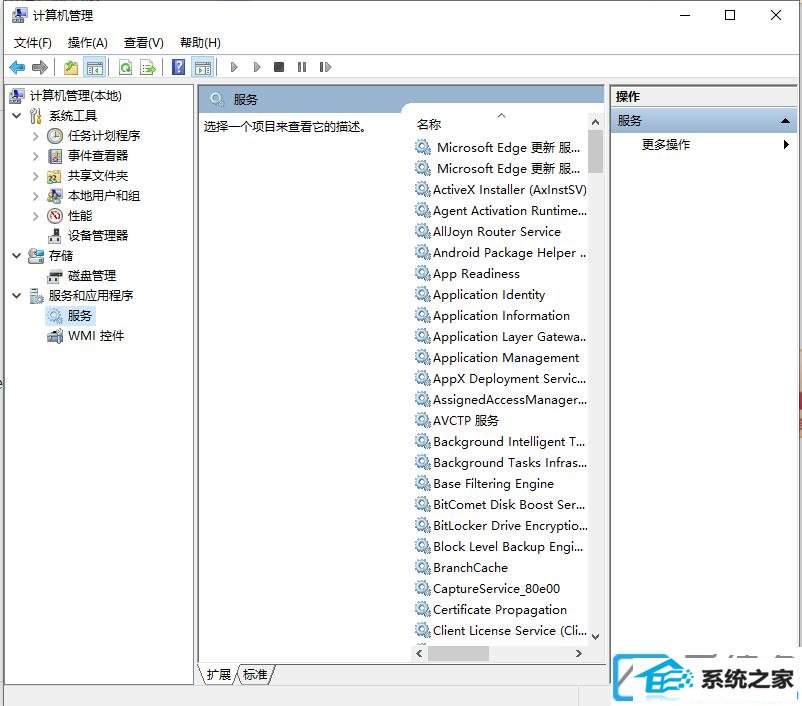Open the 查看(V) menu

point(144,42)
